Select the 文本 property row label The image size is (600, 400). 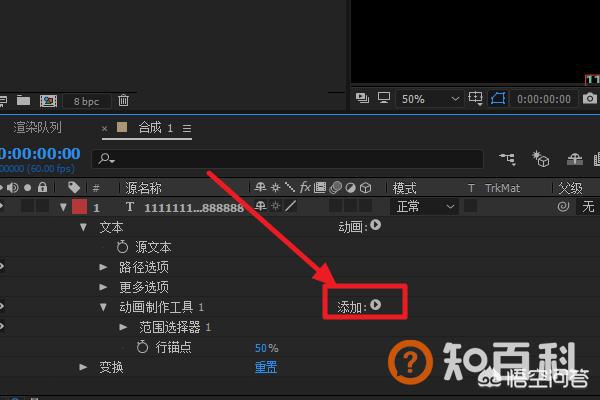[x=111, y=227]
